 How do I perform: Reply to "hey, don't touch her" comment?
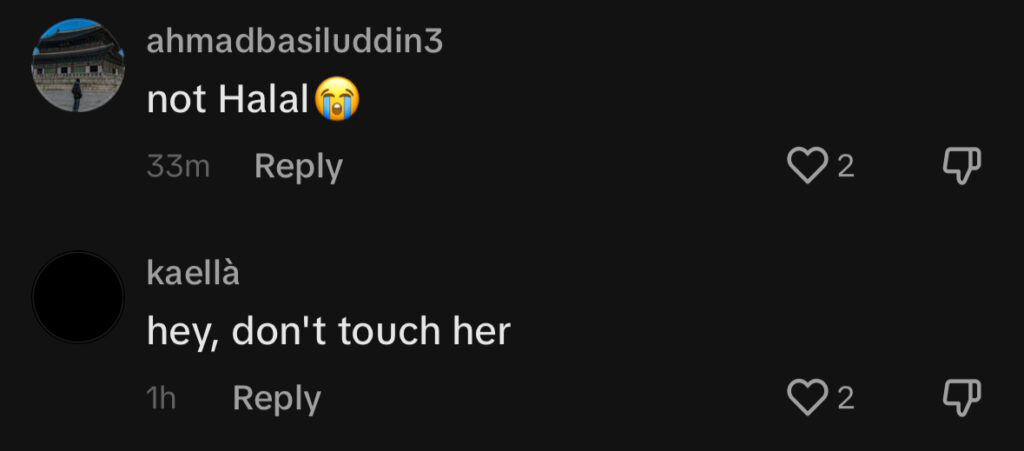point(277,399)
